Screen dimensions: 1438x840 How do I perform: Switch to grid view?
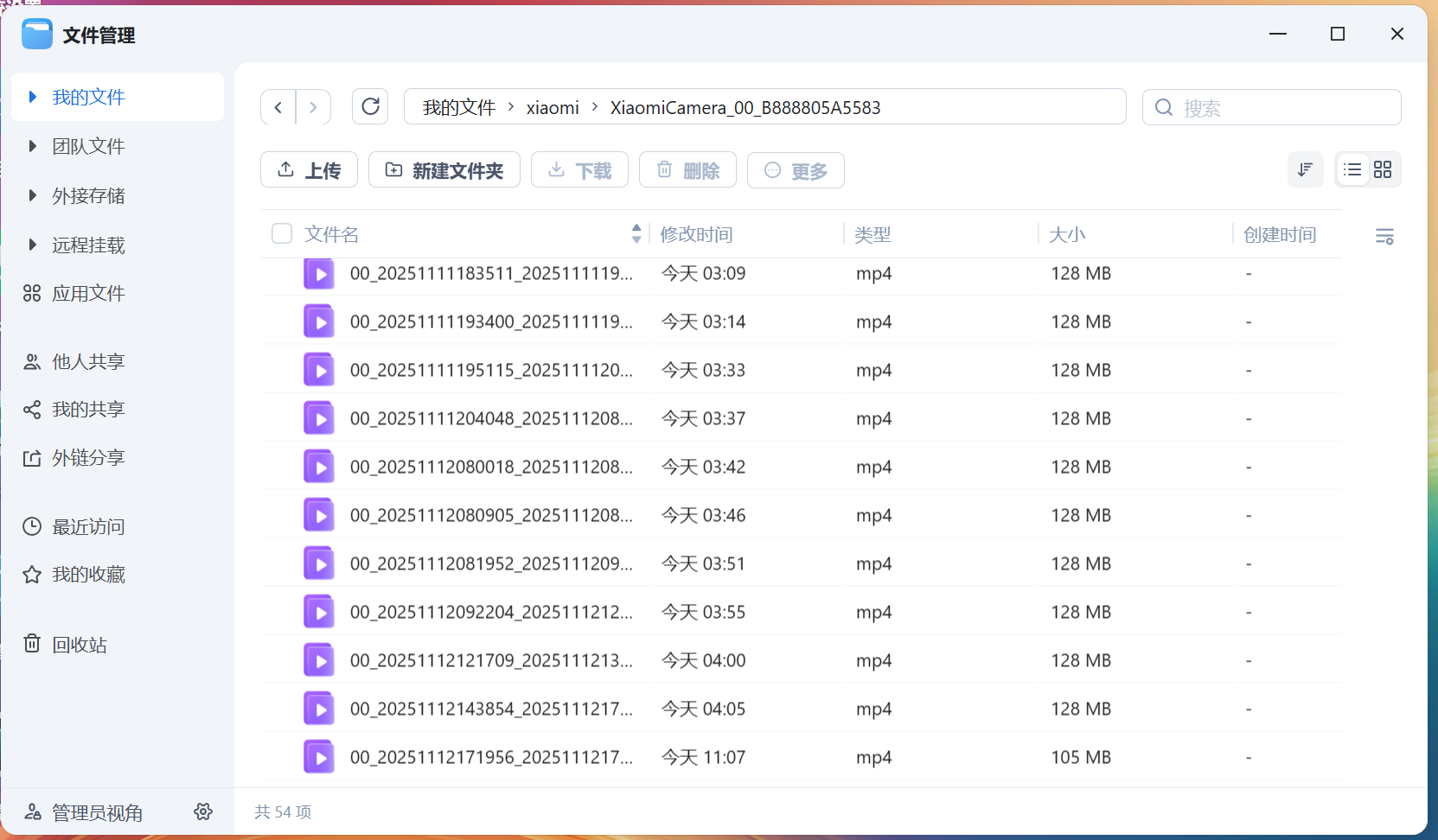pos(1383,169)
